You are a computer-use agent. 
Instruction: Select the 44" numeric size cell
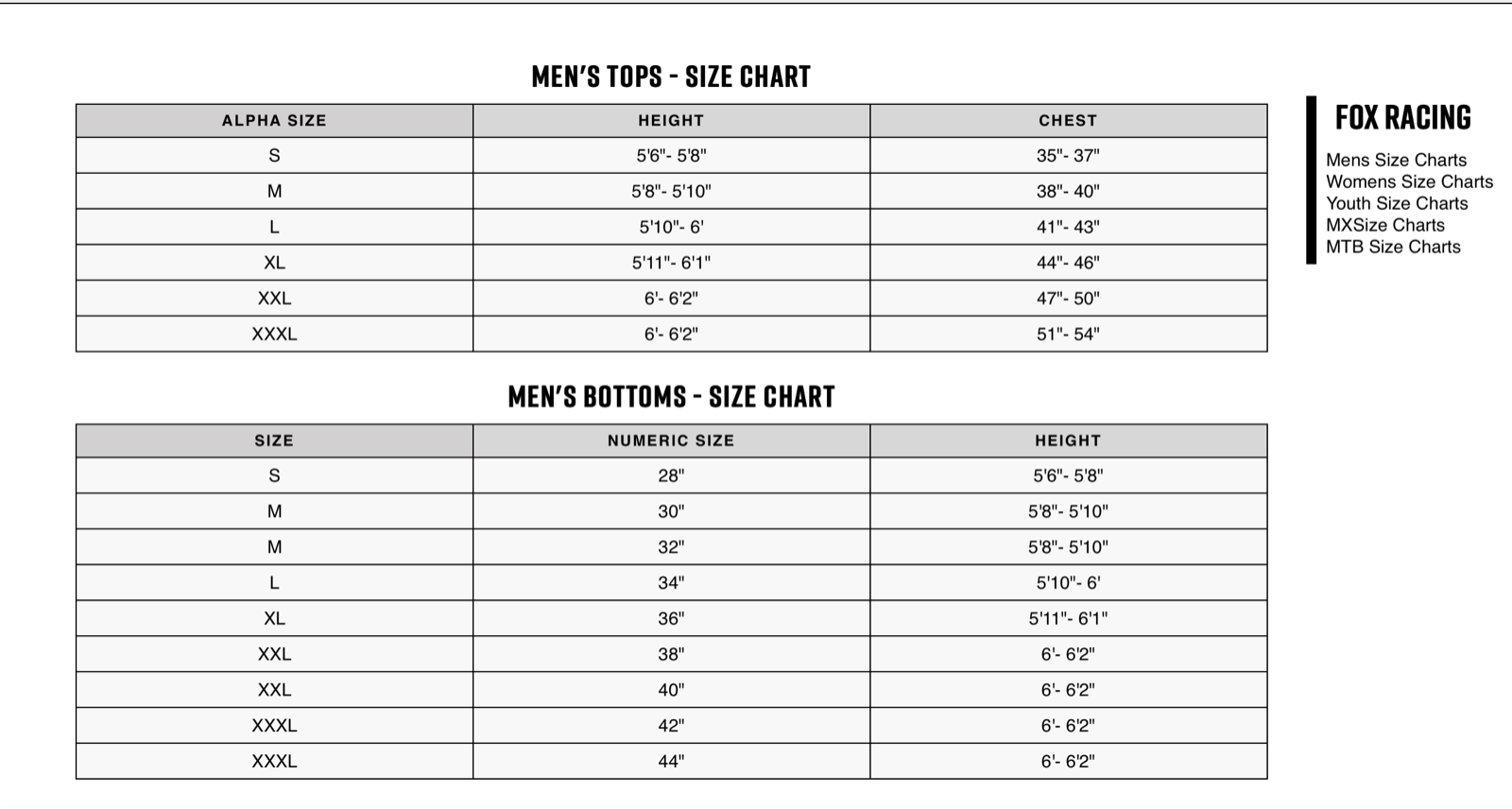(x=671, y=761)
